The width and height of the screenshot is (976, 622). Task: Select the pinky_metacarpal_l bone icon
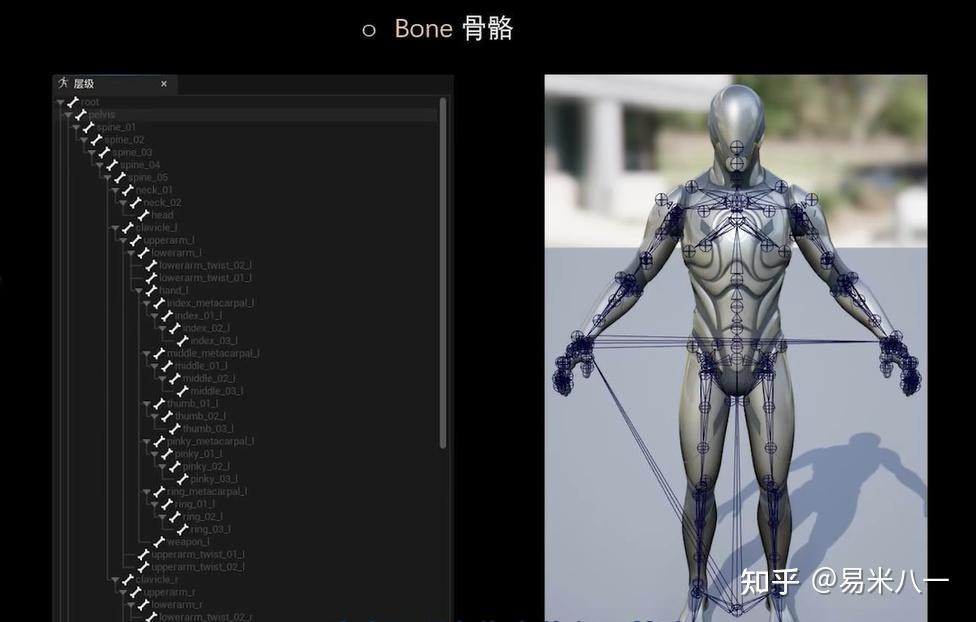158,440
